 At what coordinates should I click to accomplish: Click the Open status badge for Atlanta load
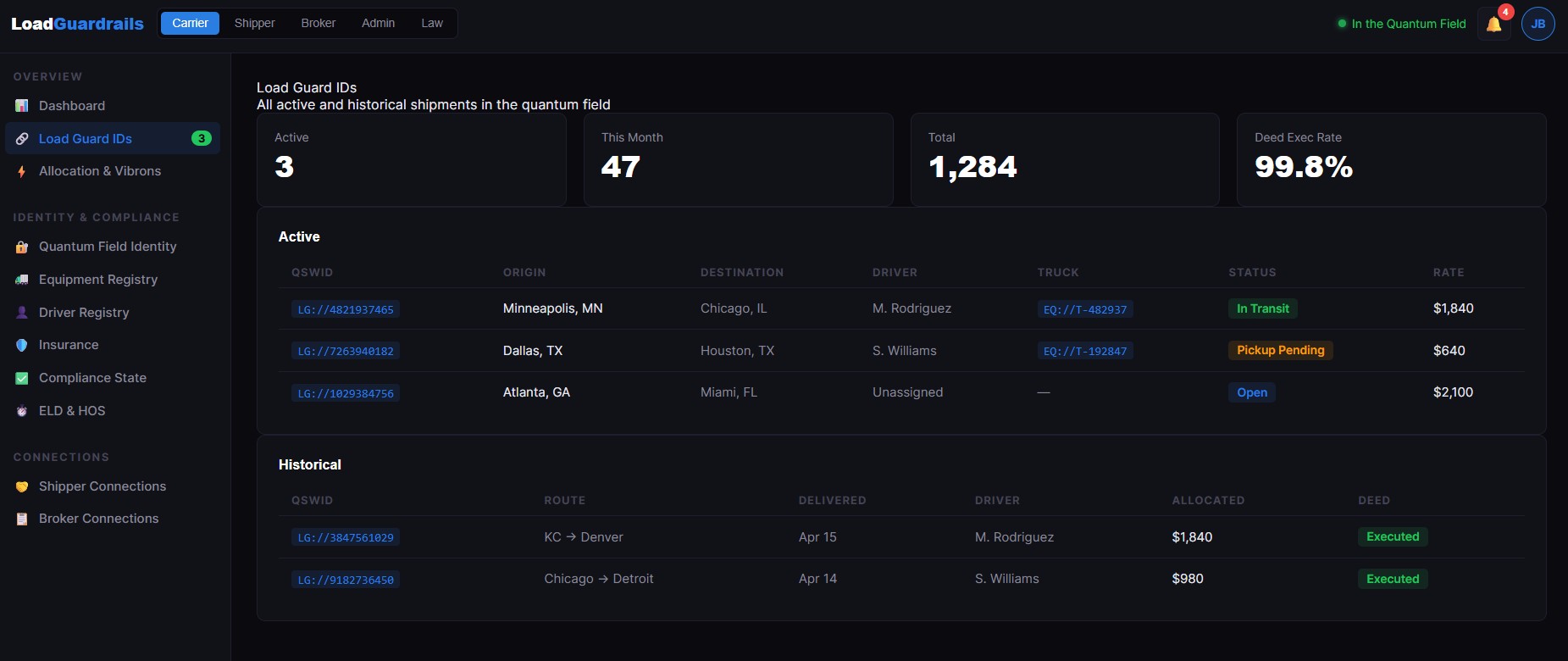(1251, 392)
